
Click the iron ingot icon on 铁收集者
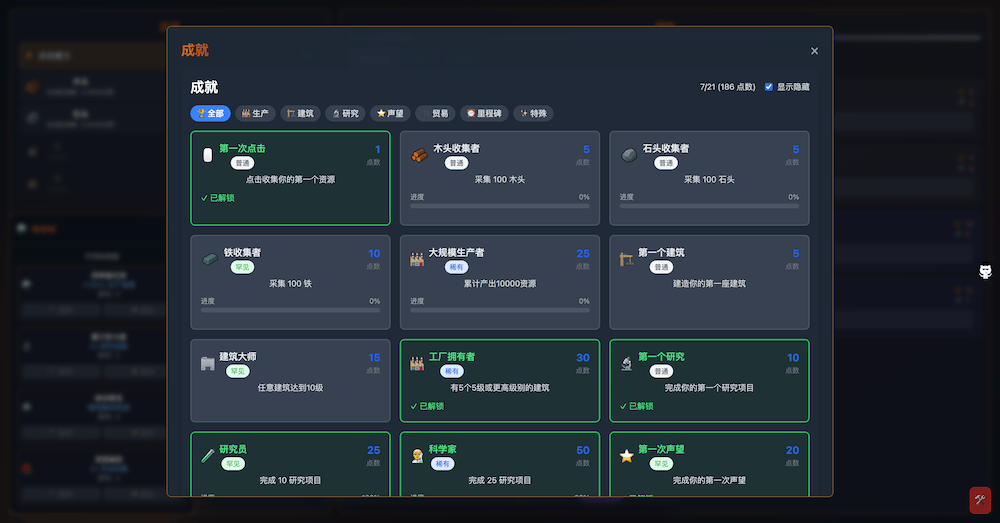coord(208,259)
